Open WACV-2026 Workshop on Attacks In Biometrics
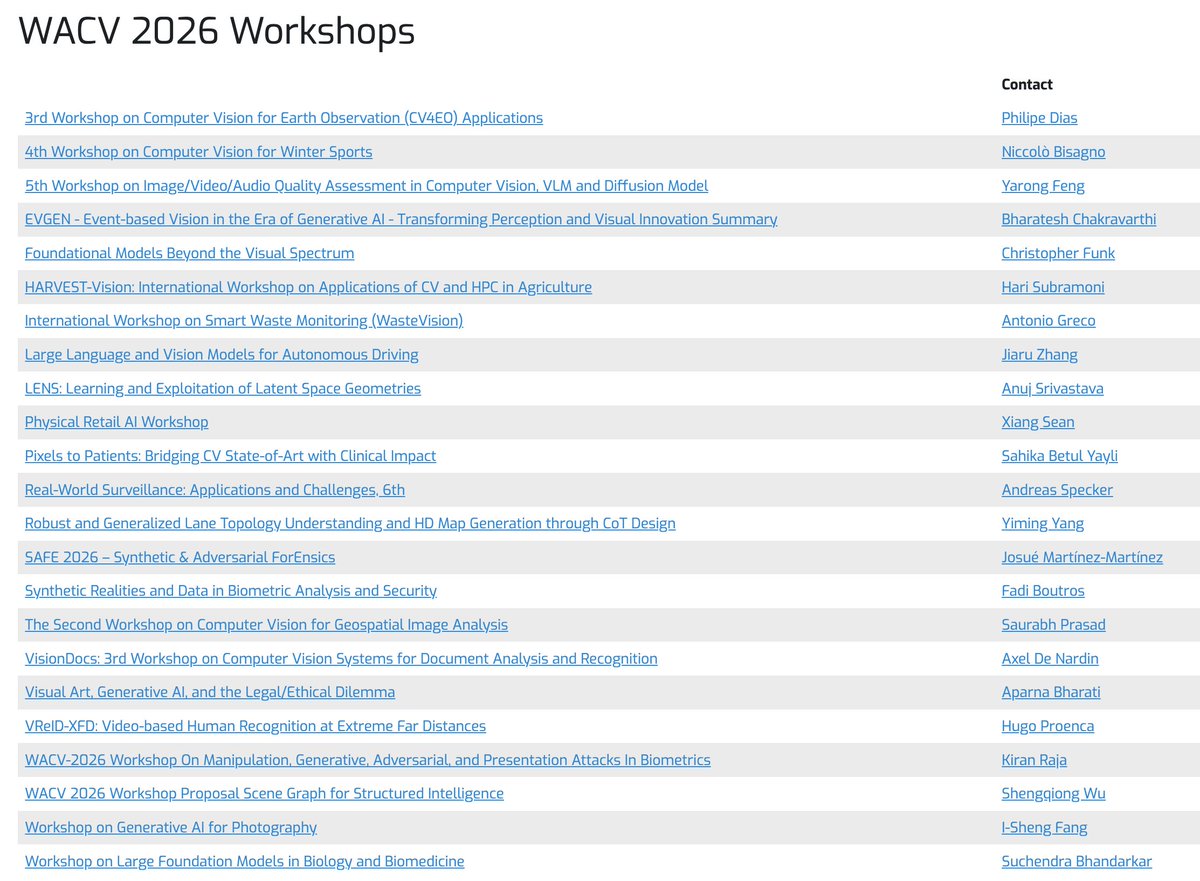The image size is (1200, 881). (x=368, y=760)
